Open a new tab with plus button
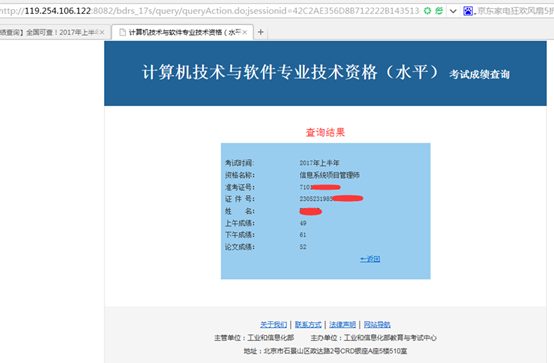 coord(261,32)
